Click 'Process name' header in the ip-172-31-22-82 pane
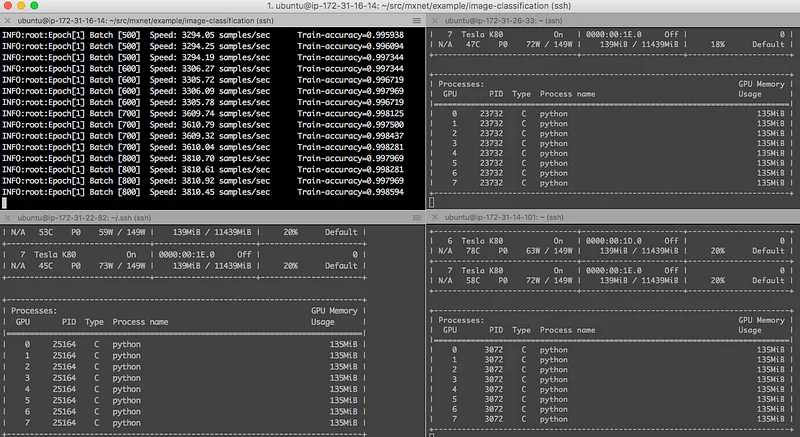Image resolution: width=800 pixels, height=437 pixels. [140, 322]
